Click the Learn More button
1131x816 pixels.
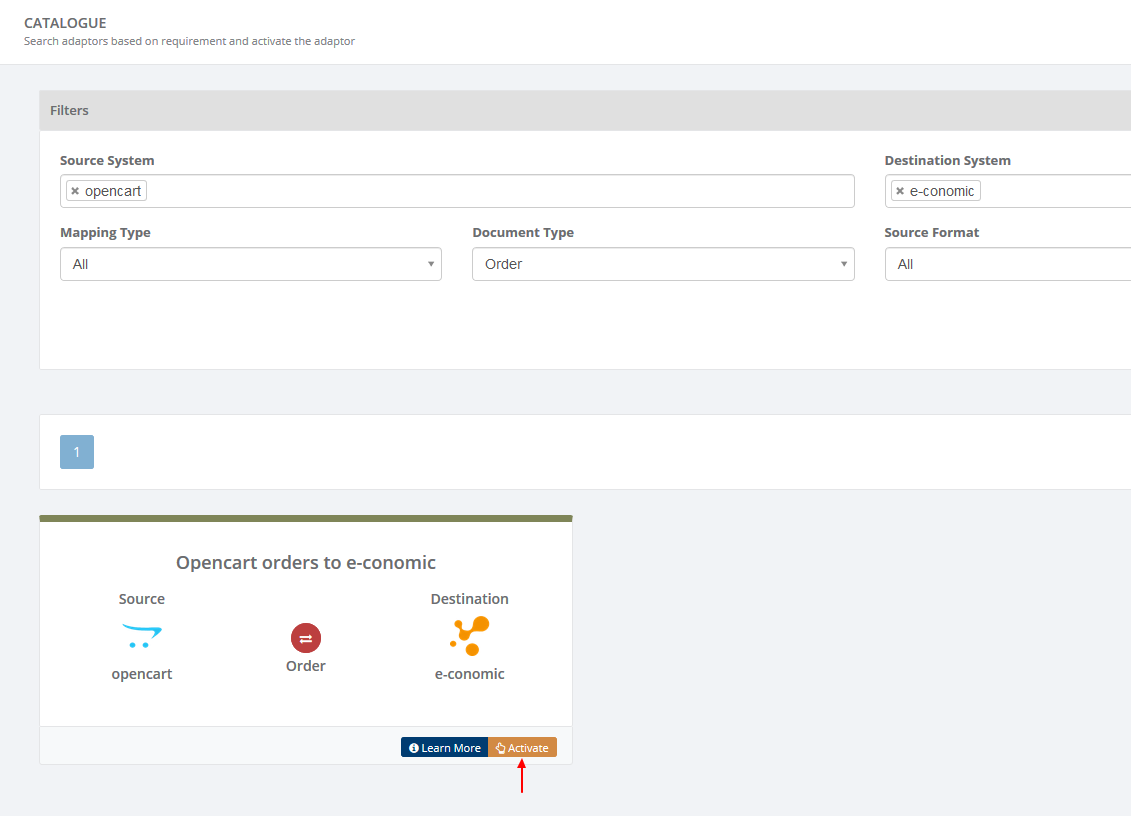pyautogui.click(x=444, y=747)
